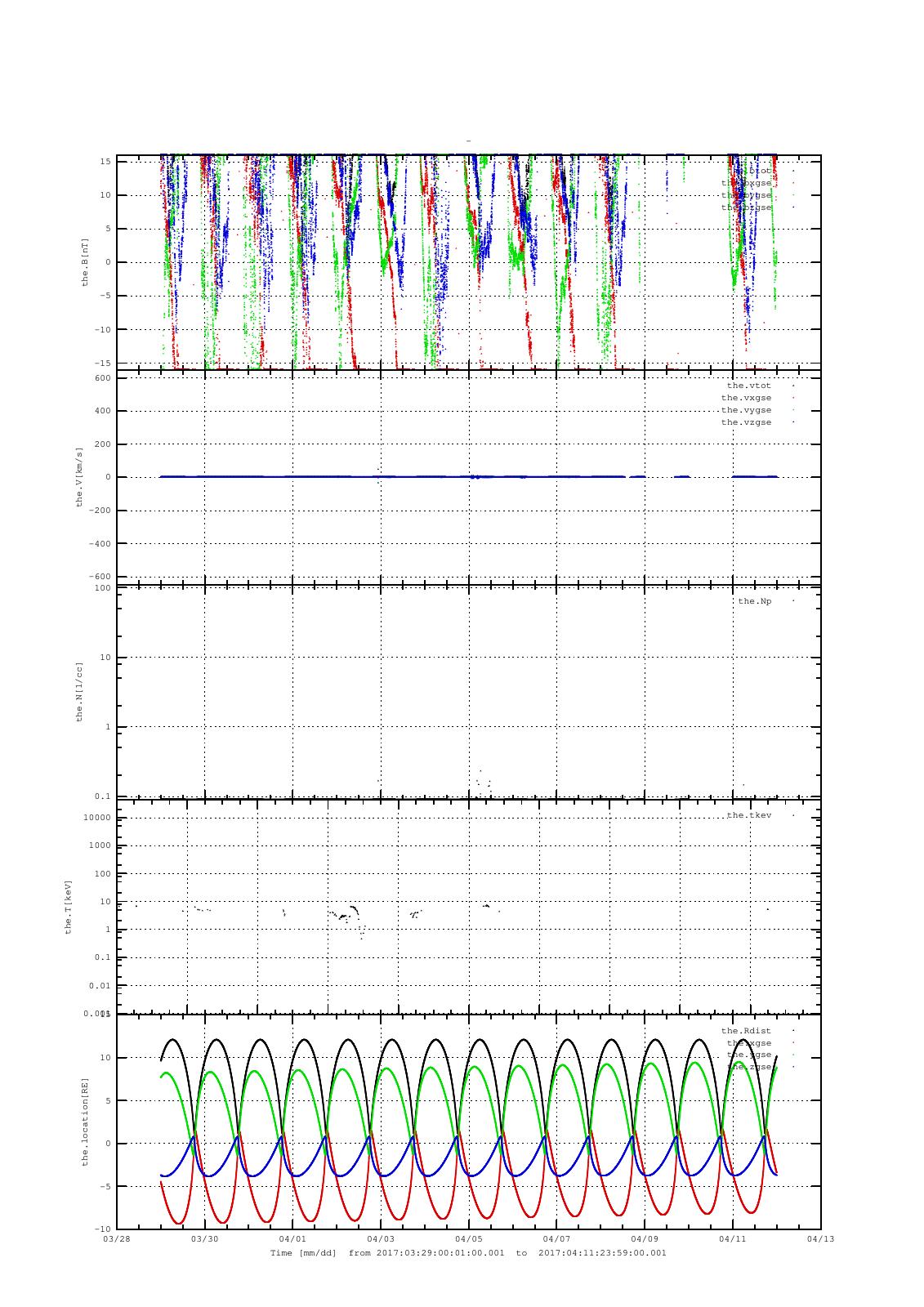Viewport: 924px width, 1307px height.
Task: Select the the.zgse legend entry
Action: click(x=748, y=1067)
